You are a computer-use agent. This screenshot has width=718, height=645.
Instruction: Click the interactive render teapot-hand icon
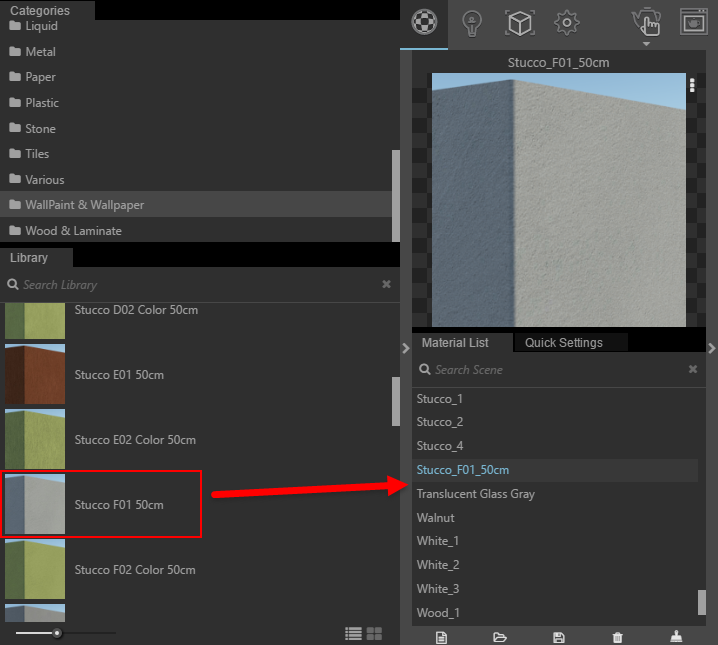click(646, 22)
